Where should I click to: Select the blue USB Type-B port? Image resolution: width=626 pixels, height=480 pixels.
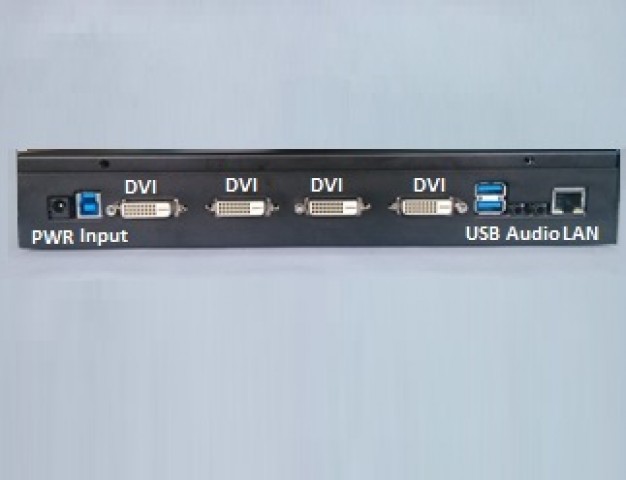89,204
